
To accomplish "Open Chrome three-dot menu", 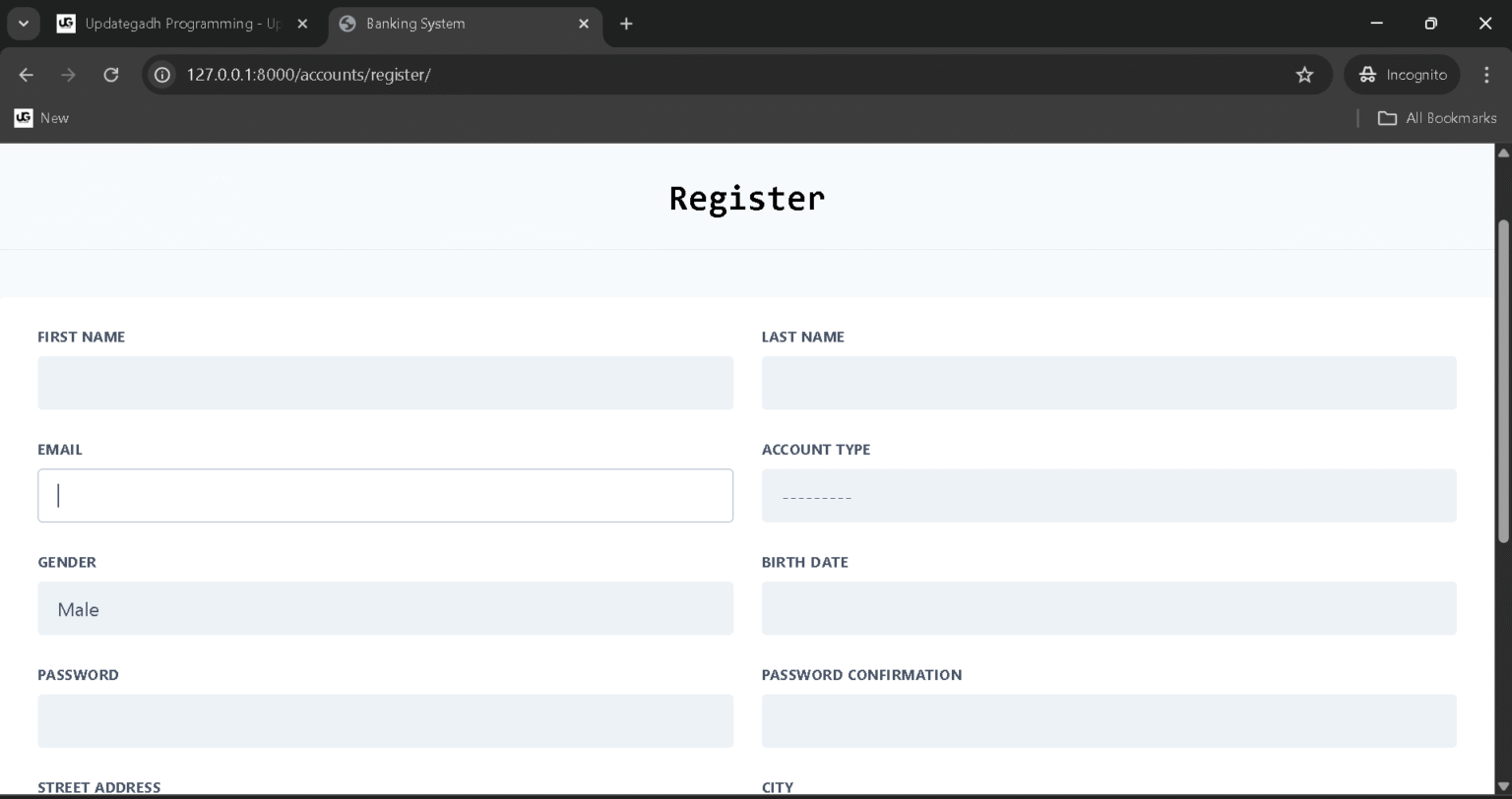I will pyautogui.click(x=1486, y=75).
